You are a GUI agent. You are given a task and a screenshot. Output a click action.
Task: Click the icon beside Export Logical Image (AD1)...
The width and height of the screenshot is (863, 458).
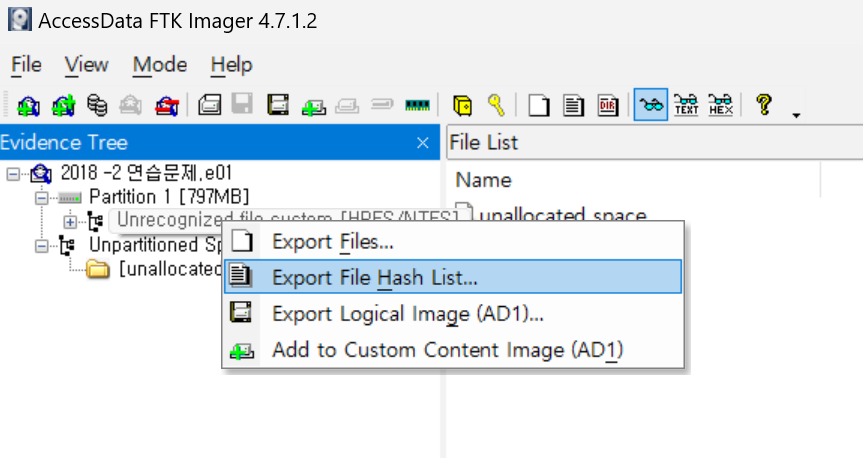click(241, 312)
